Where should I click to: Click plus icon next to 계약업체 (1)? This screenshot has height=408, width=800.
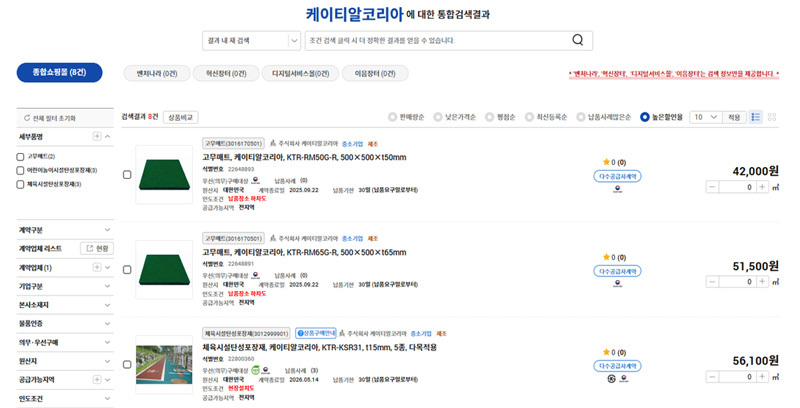click(97, 267)
